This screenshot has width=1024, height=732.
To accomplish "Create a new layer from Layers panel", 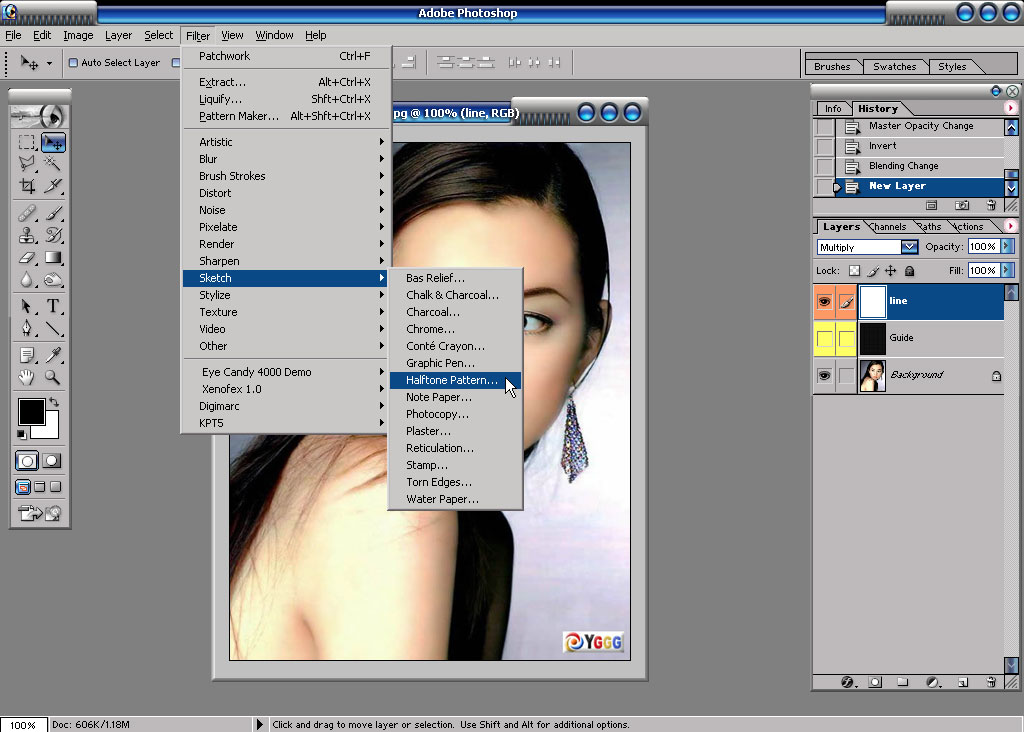I will click(x=963, y=682).
